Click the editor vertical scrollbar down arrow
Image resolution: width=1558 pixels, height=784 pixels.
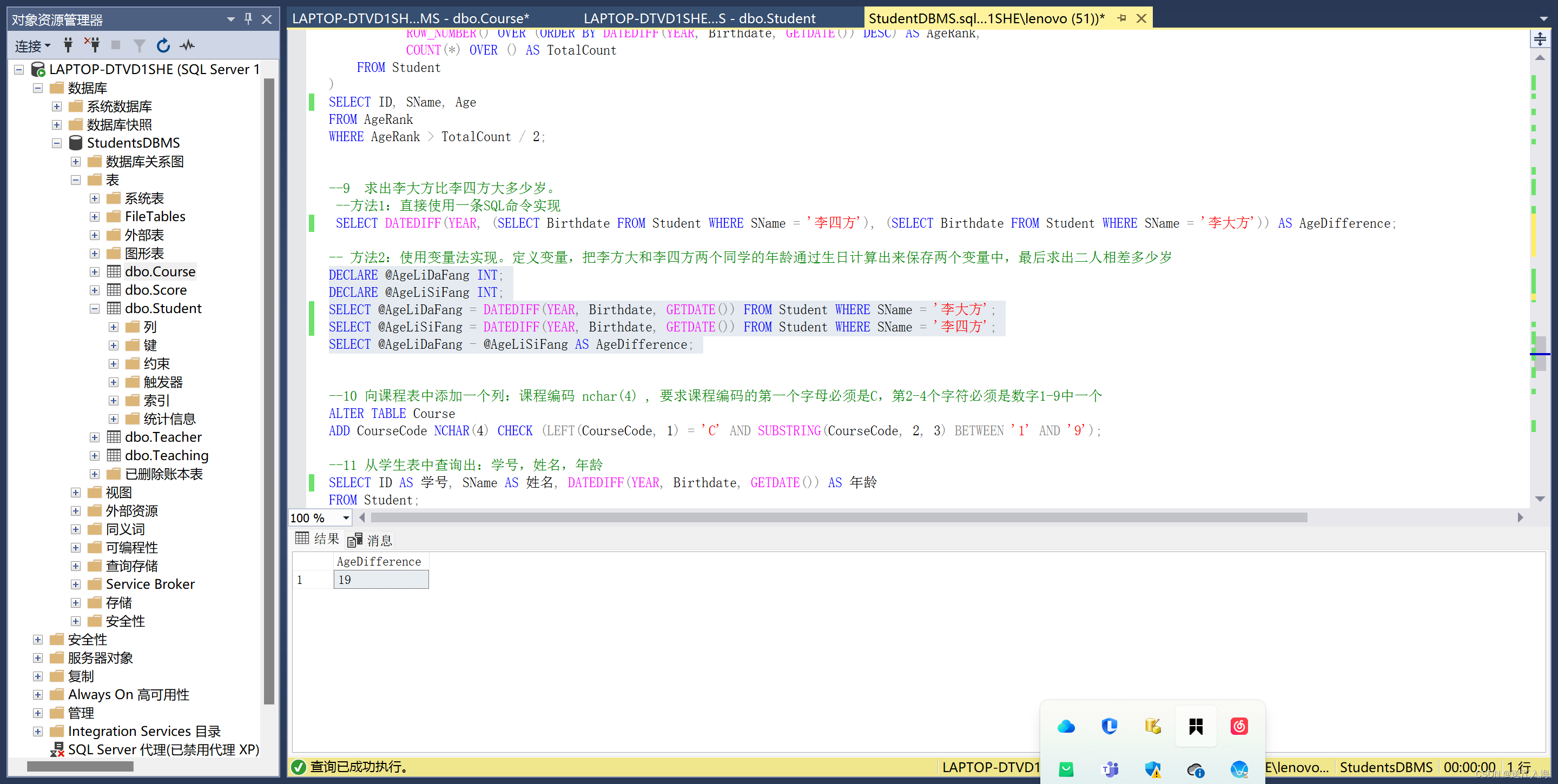(1540, 499)
